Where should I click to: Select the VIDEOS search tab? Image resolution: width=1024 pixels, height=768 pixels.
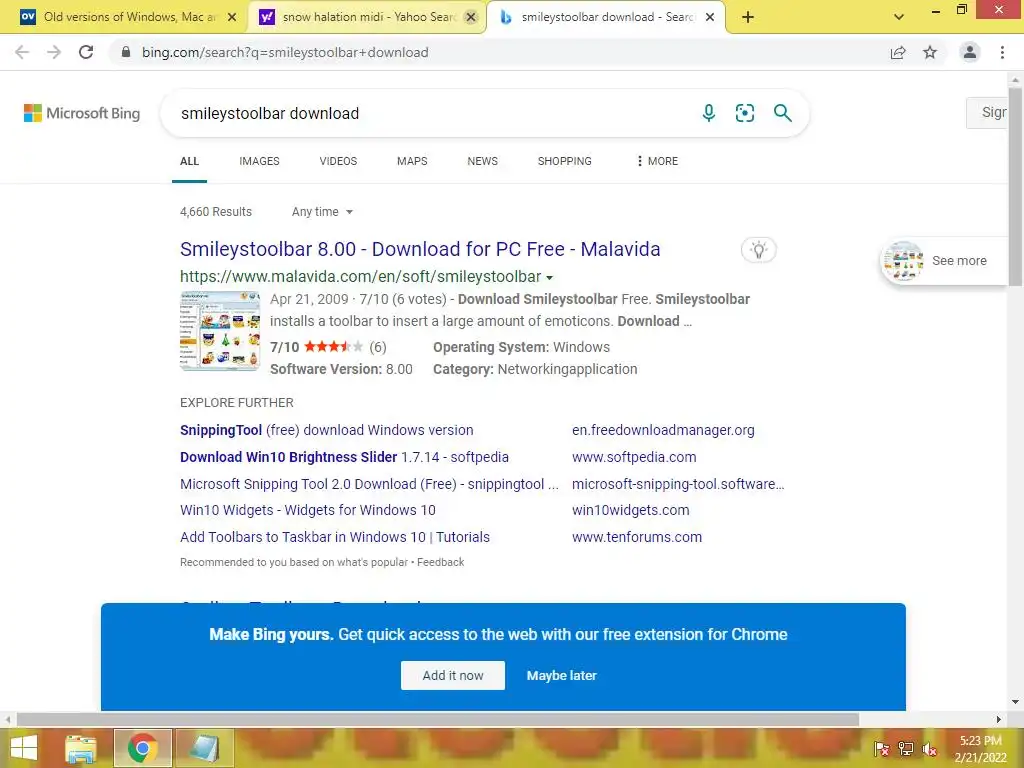click(x=338, y=161)
